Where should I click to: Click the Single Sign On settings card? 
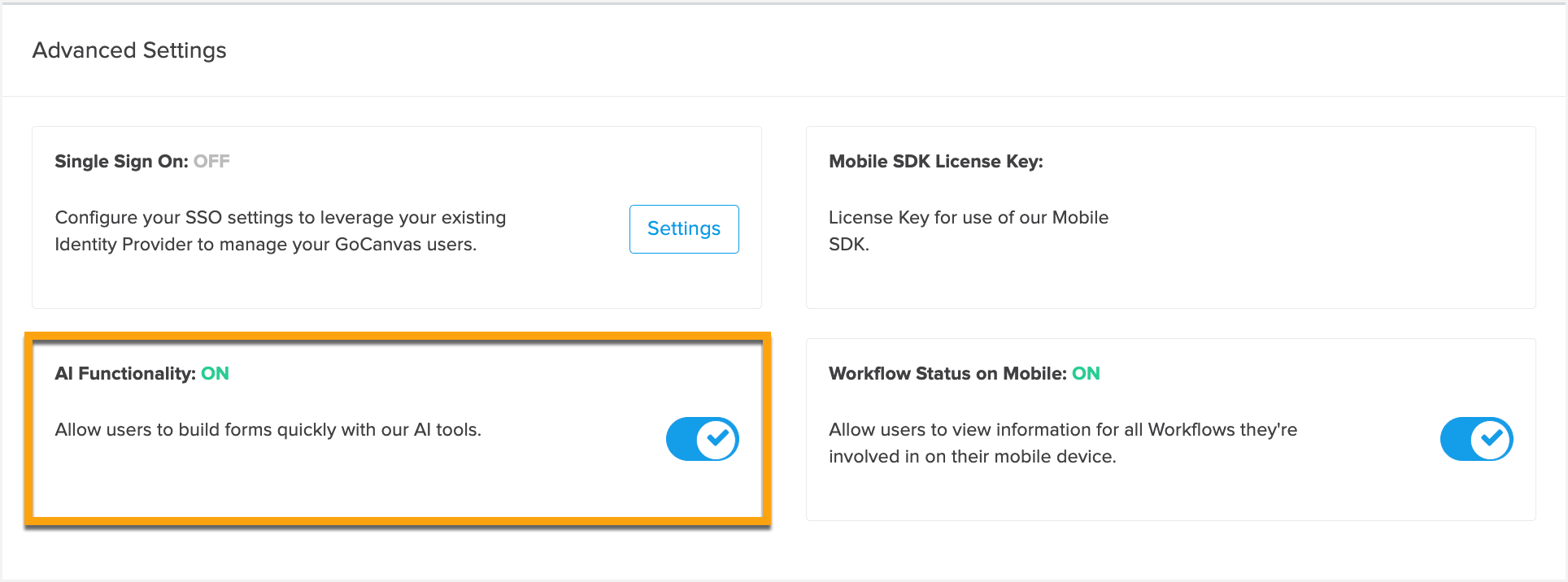397,216
